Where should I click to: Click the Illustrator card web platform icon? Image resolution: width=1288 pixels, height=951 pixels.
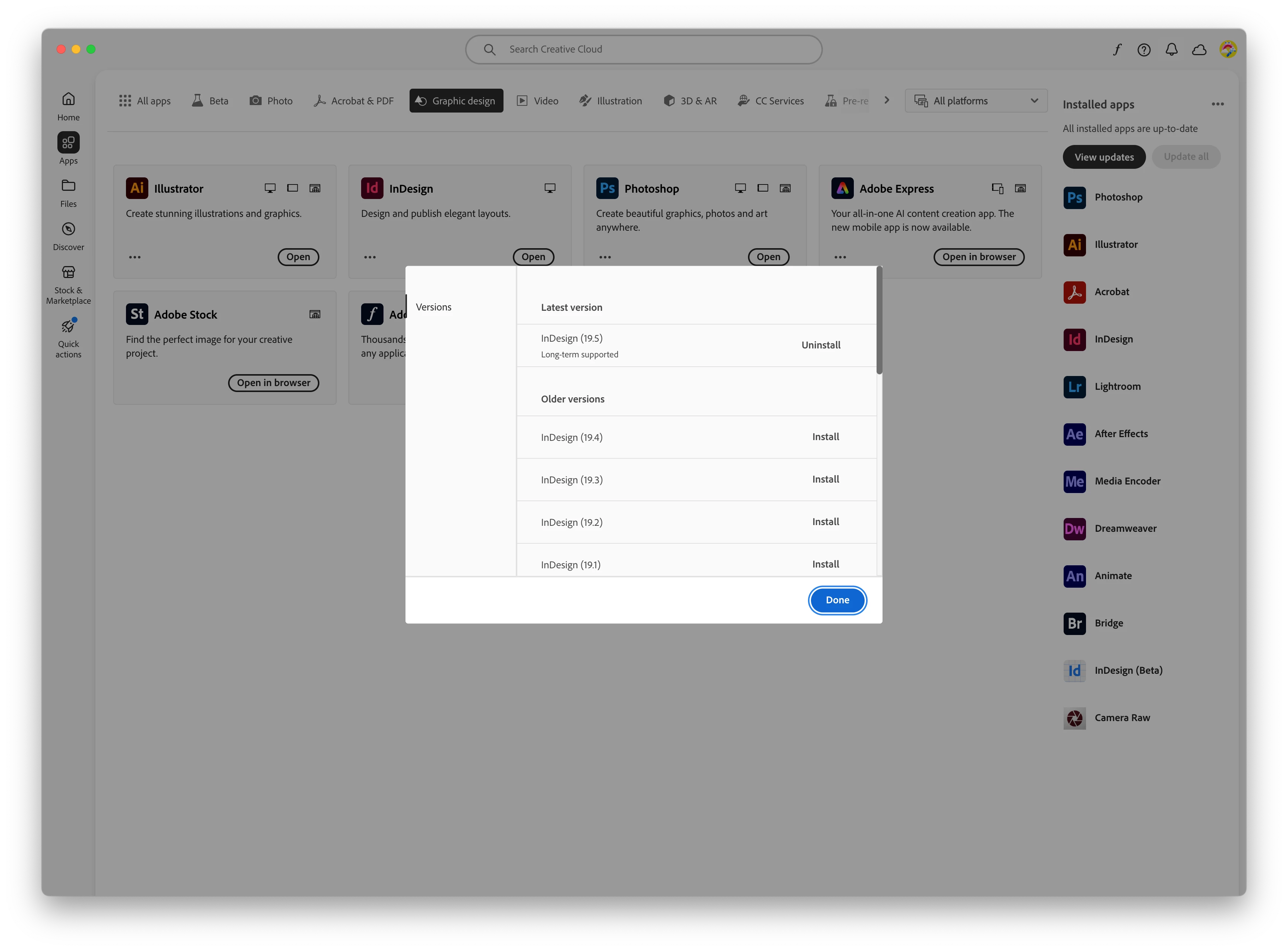pos(315,188)
